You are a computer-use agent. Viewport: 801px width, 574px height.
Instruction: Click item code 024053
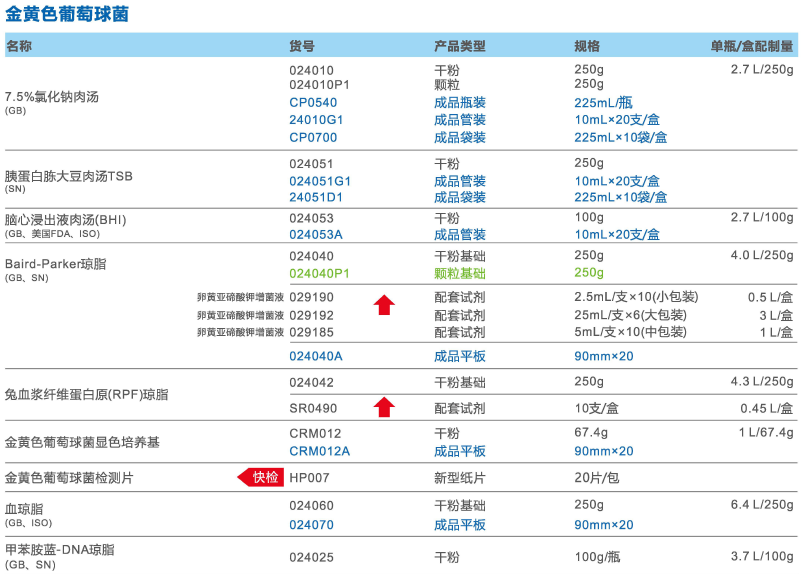pyautogui.click(x=312, y=218)
